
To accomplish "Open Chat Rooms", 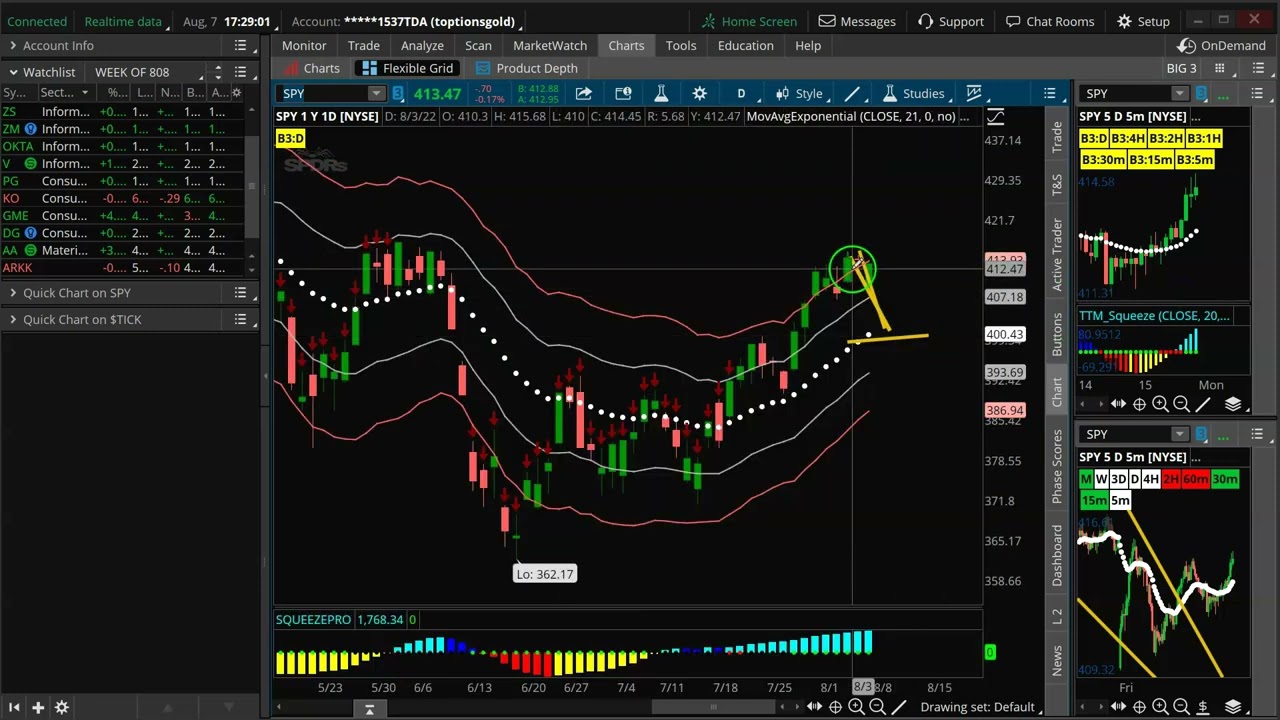I will pos(1050,21).
